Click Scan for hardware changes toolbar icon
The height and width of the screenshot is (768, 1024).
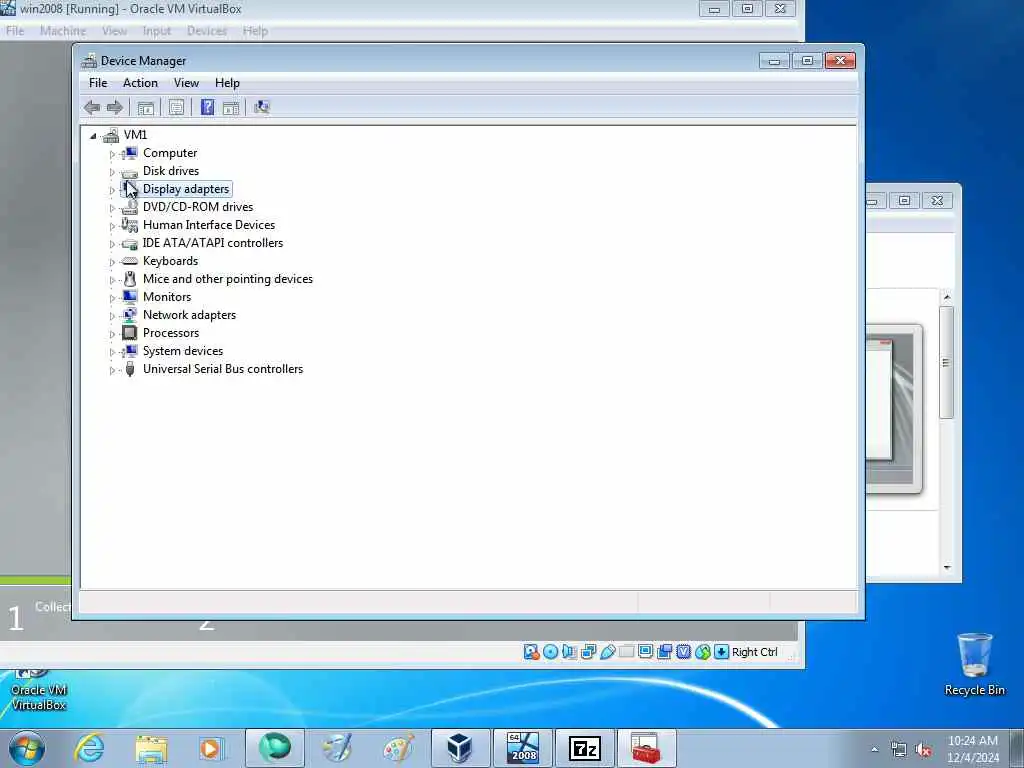(x=262, y=108)
